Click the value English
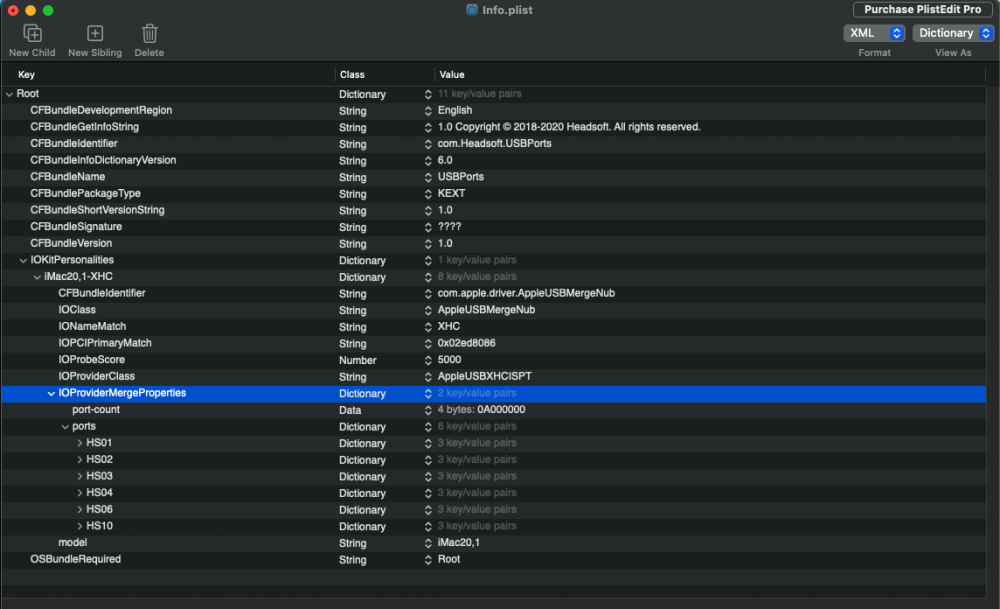Screen dimensions: 1000x609 tap(455, 110)
